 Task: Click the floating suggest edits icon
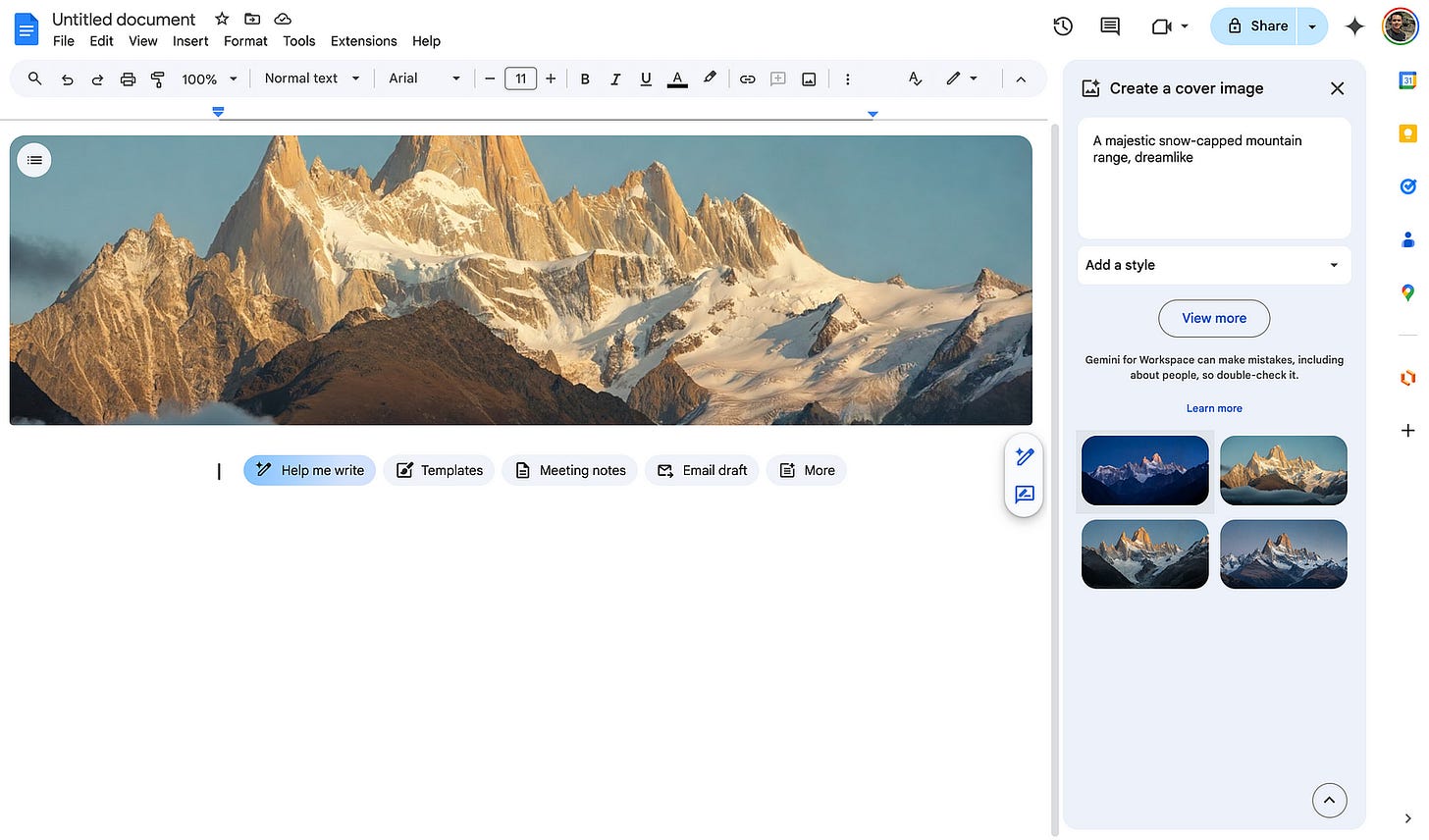(x=1025, y=495)
